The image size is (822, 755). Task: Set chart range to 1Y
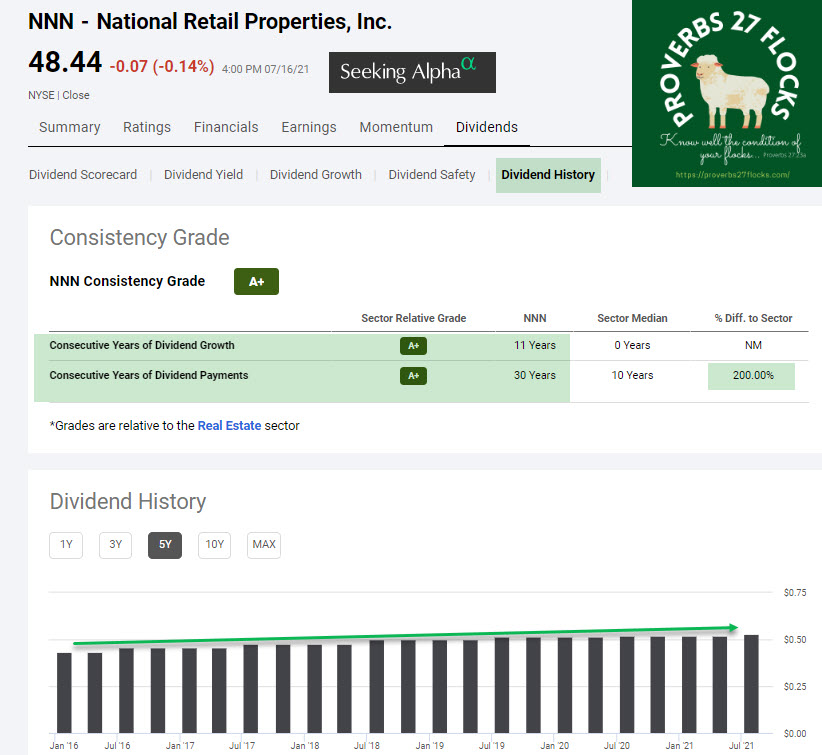(66, 545)
